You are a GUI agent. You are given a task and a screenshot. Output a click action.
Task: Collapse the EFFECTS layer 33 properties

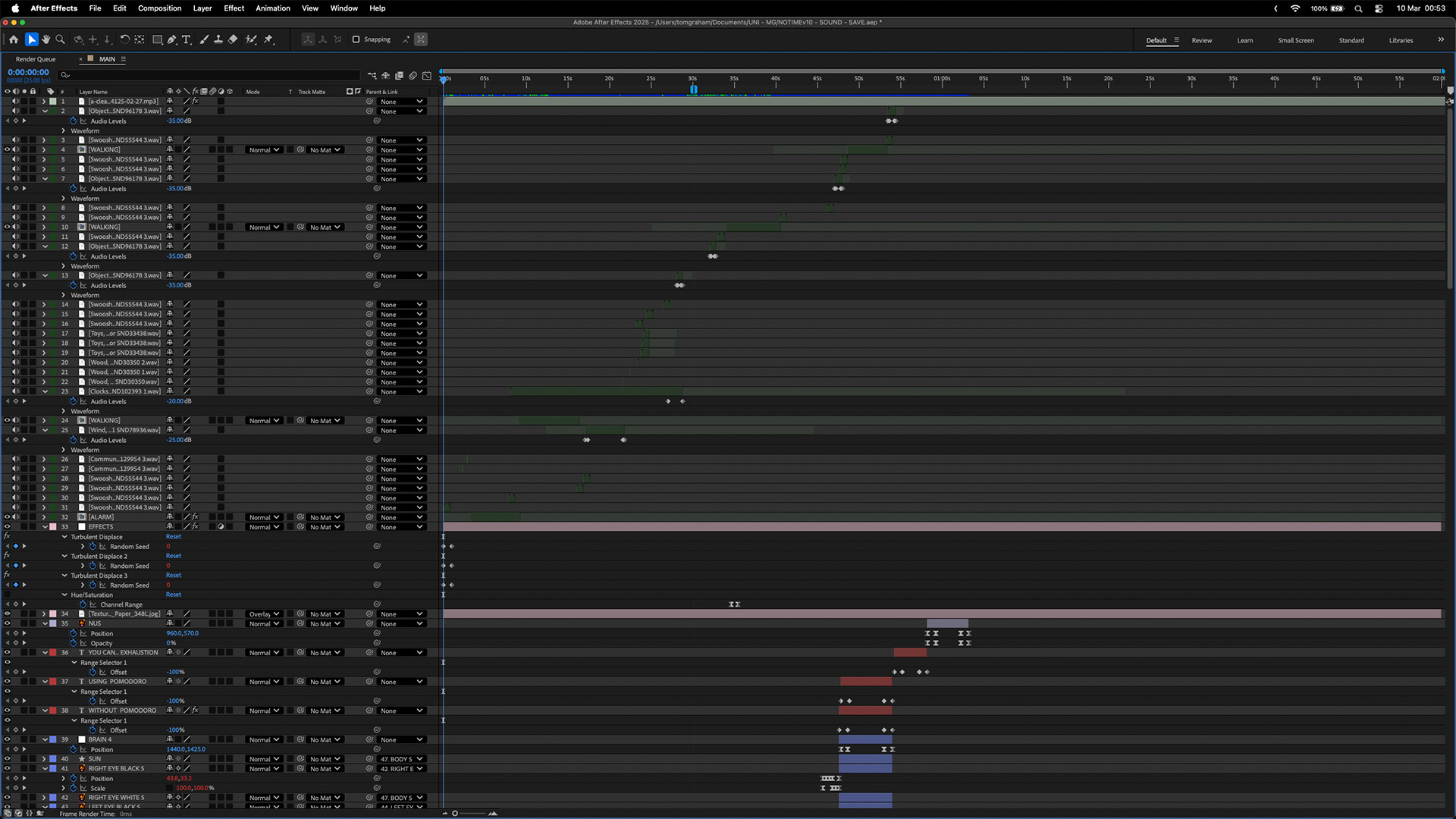45,527
